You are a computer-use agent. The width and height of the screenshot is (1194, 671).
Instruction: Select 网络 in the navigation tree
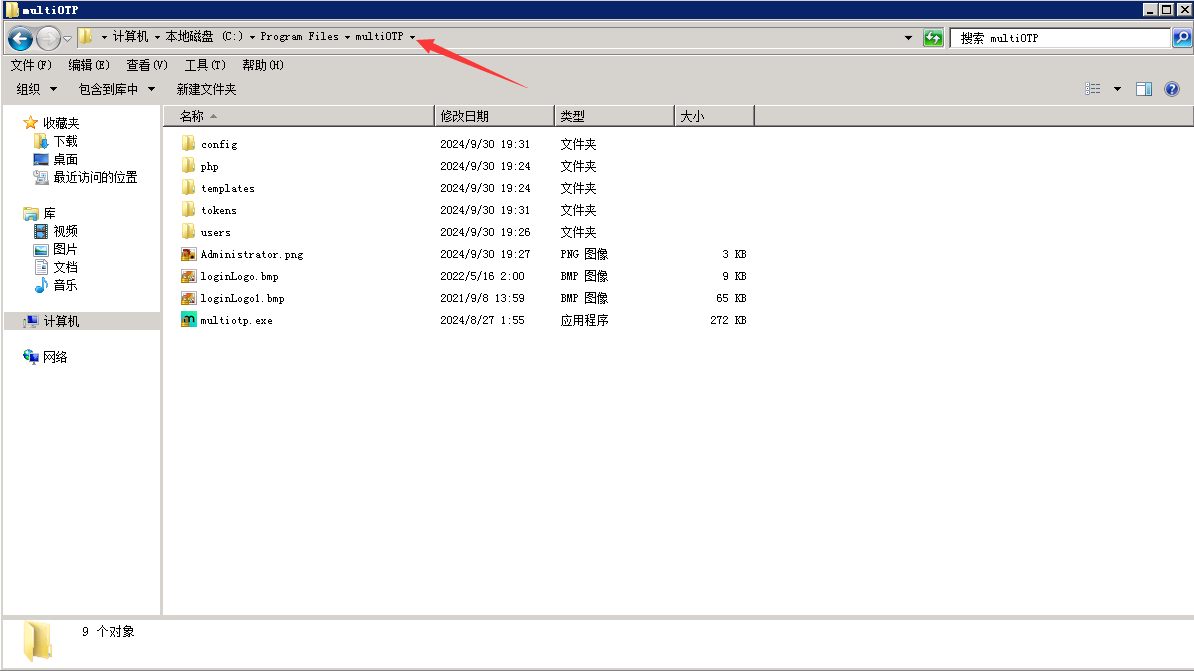(x=55, y=356)
